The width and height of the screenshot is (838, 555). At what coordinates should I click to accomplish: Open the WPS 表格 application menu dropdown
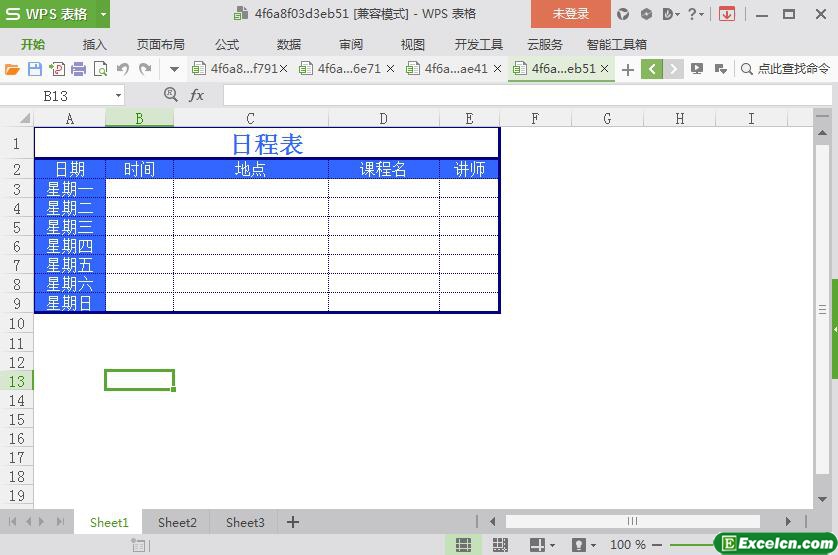click(104, 14)
